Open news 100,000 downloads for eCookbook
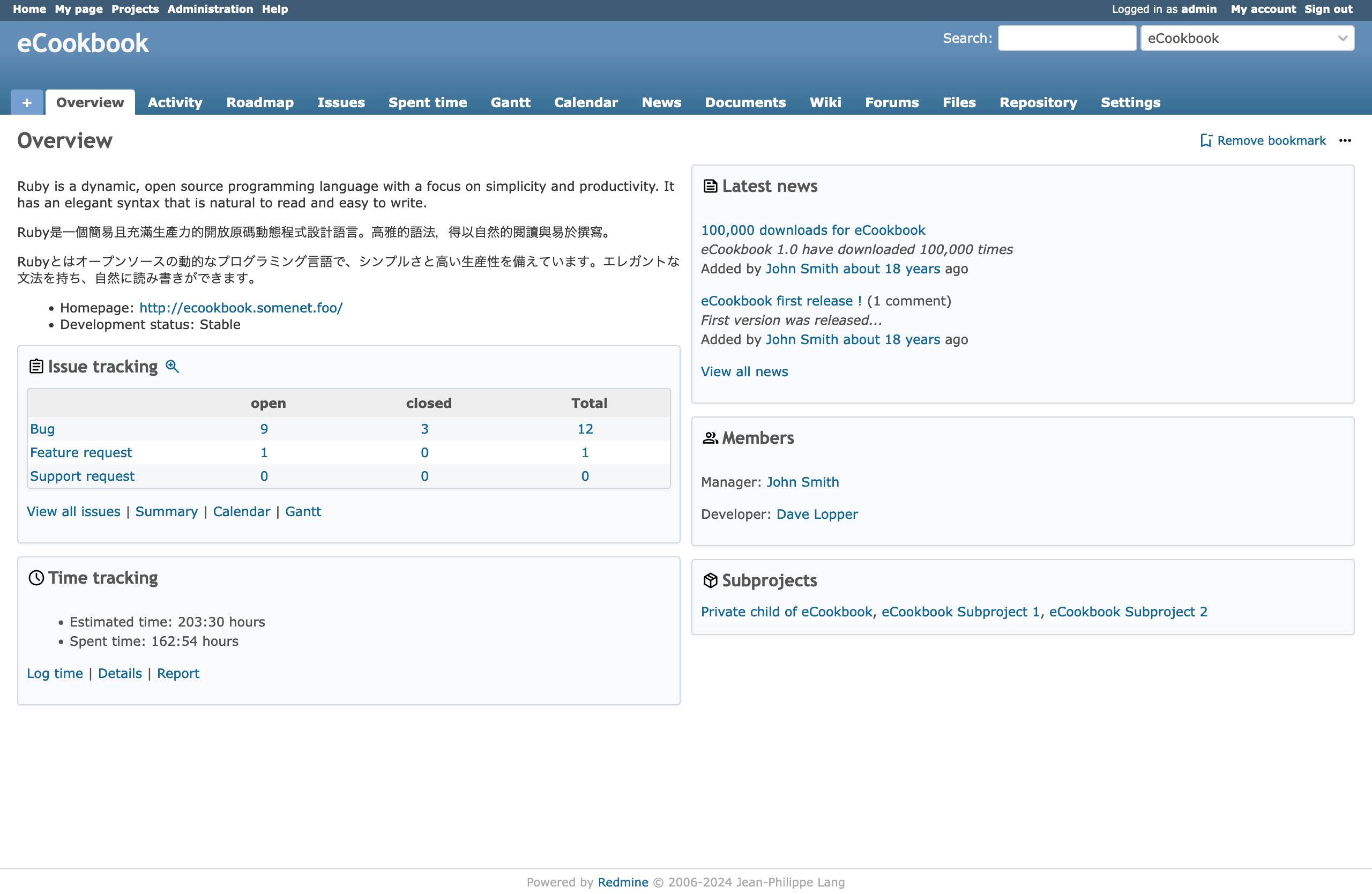Viewport: 1372px width, 894px height. 813,230
